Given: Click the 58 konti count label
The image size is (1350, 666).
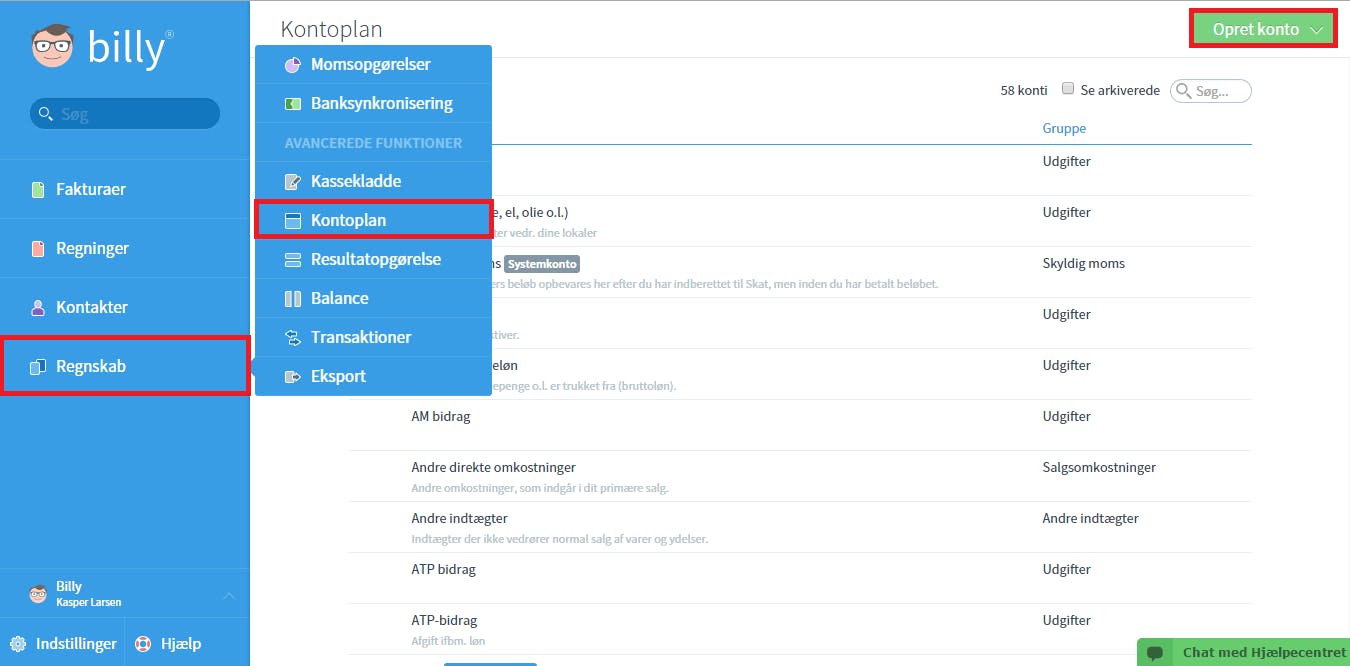Looking at the screenshot, I should [x=1024, y=90].
